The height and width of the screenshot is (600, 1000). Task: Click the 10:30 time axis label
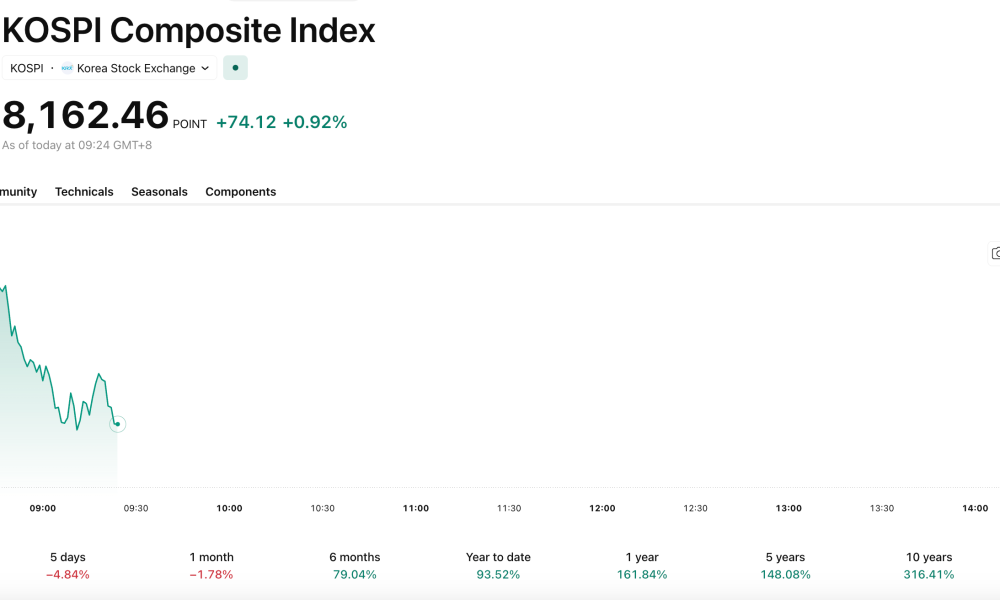(323, 508)
